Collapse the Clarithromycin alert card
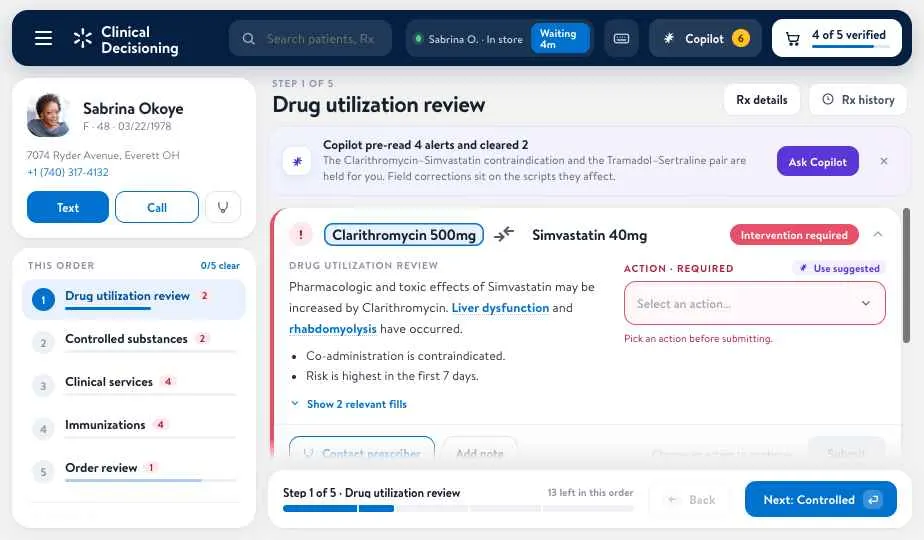 point(877,235)
